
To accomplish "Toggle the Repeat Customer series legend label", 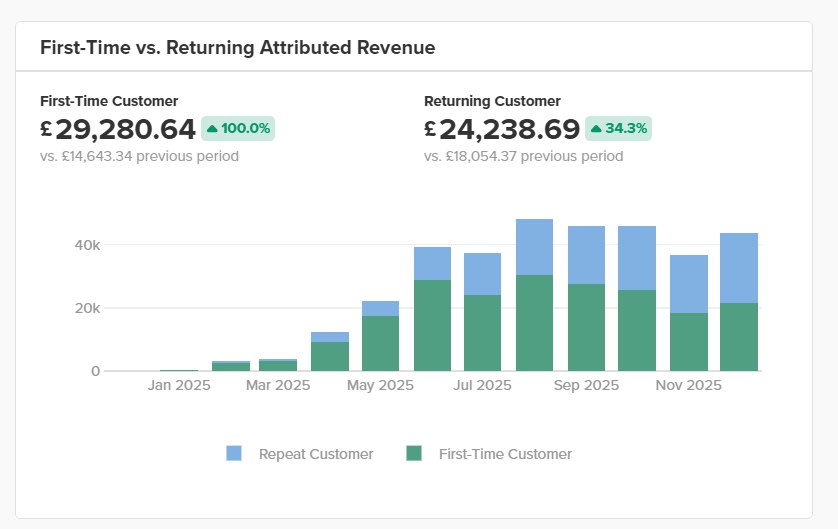I will tap(315, 454).
